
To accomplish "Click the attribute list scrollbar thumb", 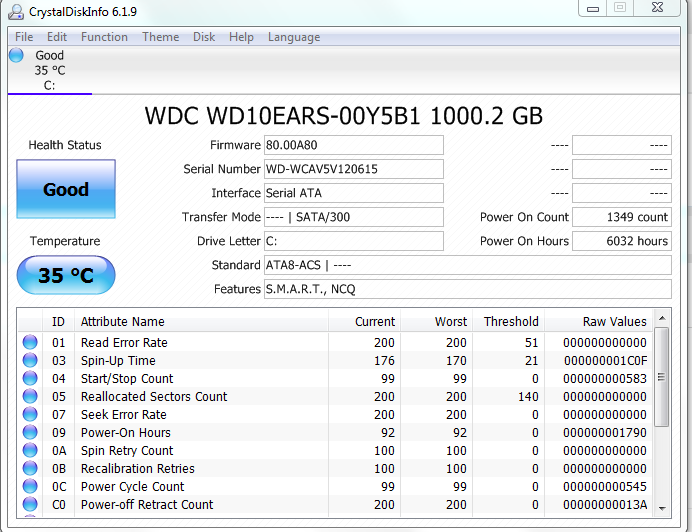I will [662, 377].
